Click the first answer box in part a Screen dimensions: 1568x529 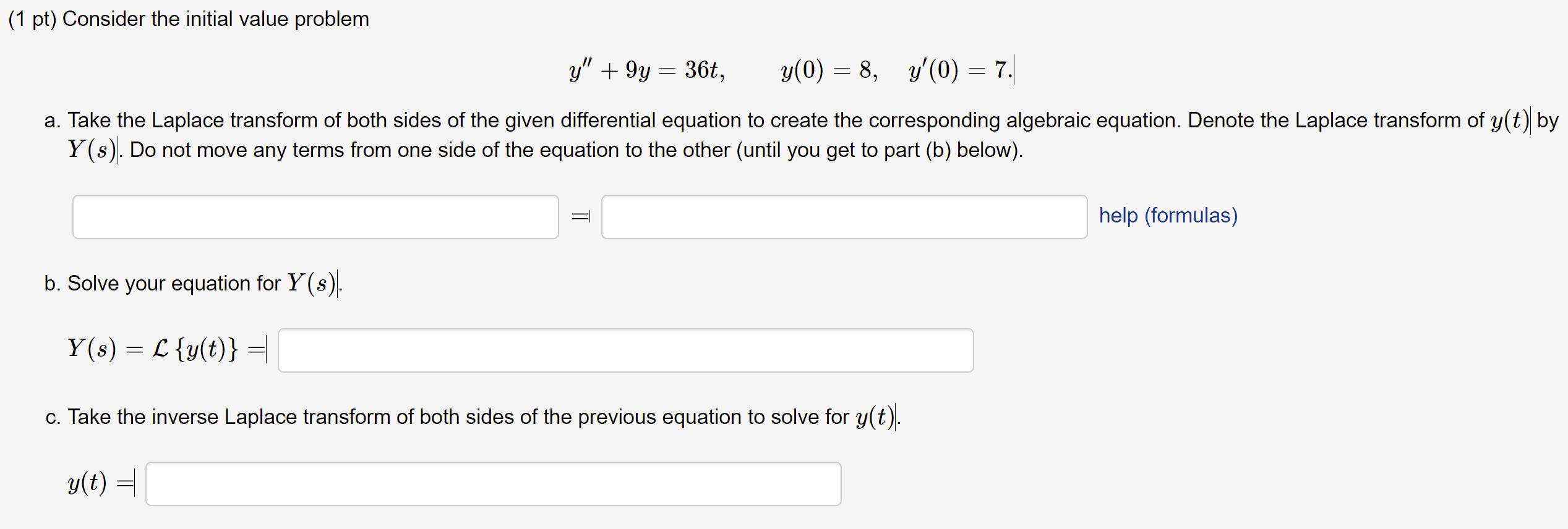pyautogui.click(x=315, y=216)
